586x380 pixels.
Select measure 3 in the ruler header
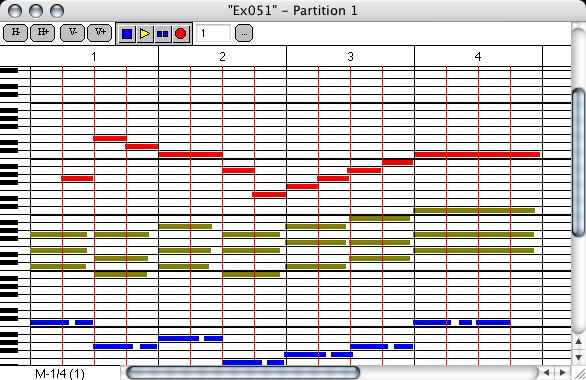tap(350, 56)
